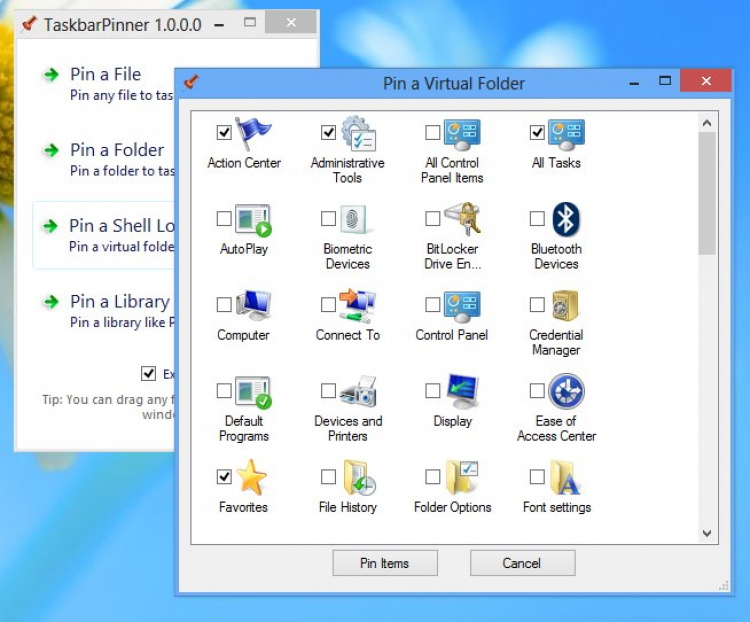Click the vertical scrollbar thumb

(707, 194)
